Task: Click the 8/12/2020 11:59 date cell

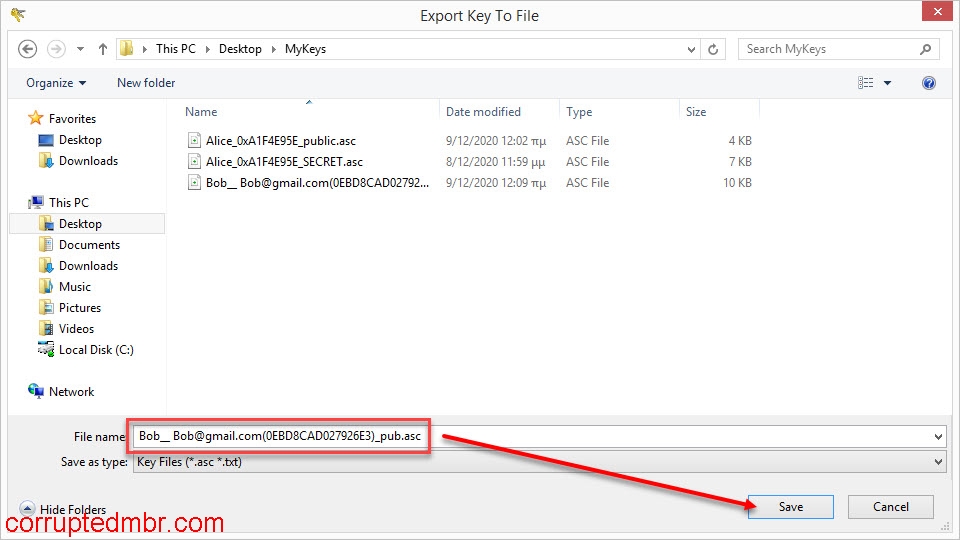Action: point(495,162)
